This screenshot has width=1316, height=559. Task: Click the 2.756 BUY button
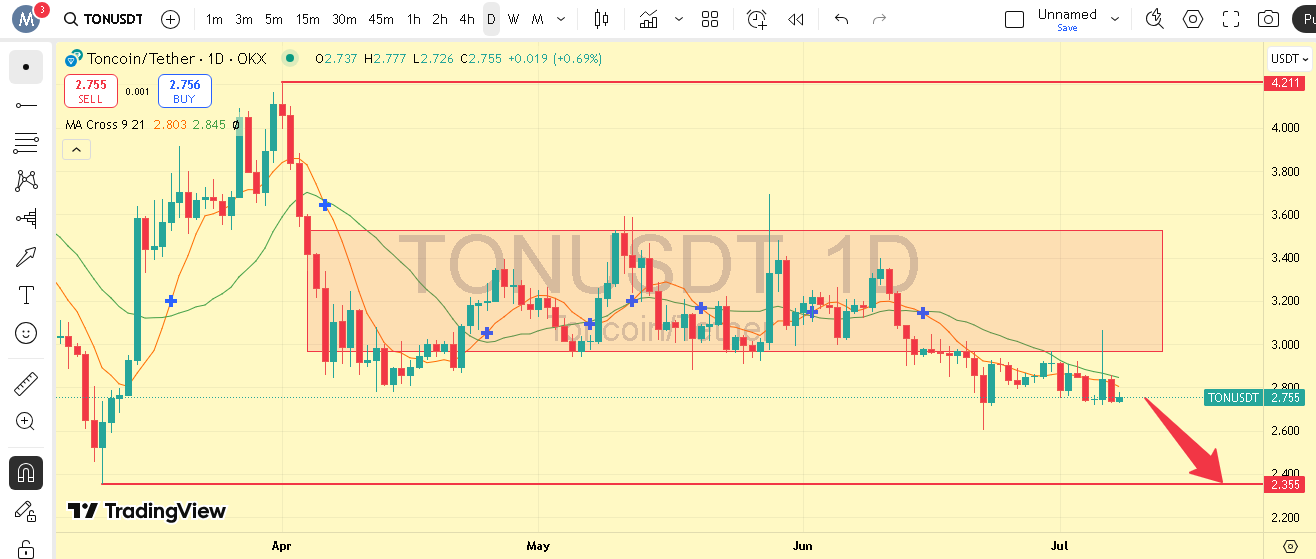point(184,91)
